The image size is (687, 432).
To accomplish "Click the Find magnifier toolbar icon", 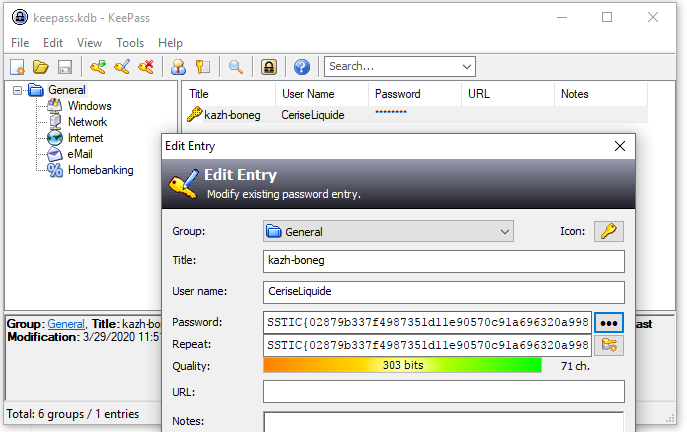I will (x=236, y=67).
